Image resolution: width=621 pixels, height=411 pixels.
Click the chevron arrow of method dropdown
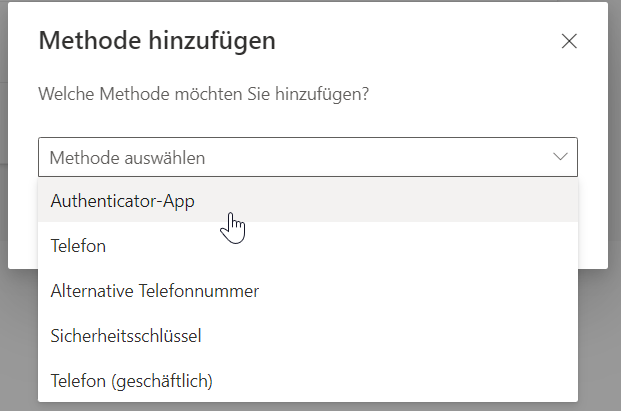(x=560, y=157)
